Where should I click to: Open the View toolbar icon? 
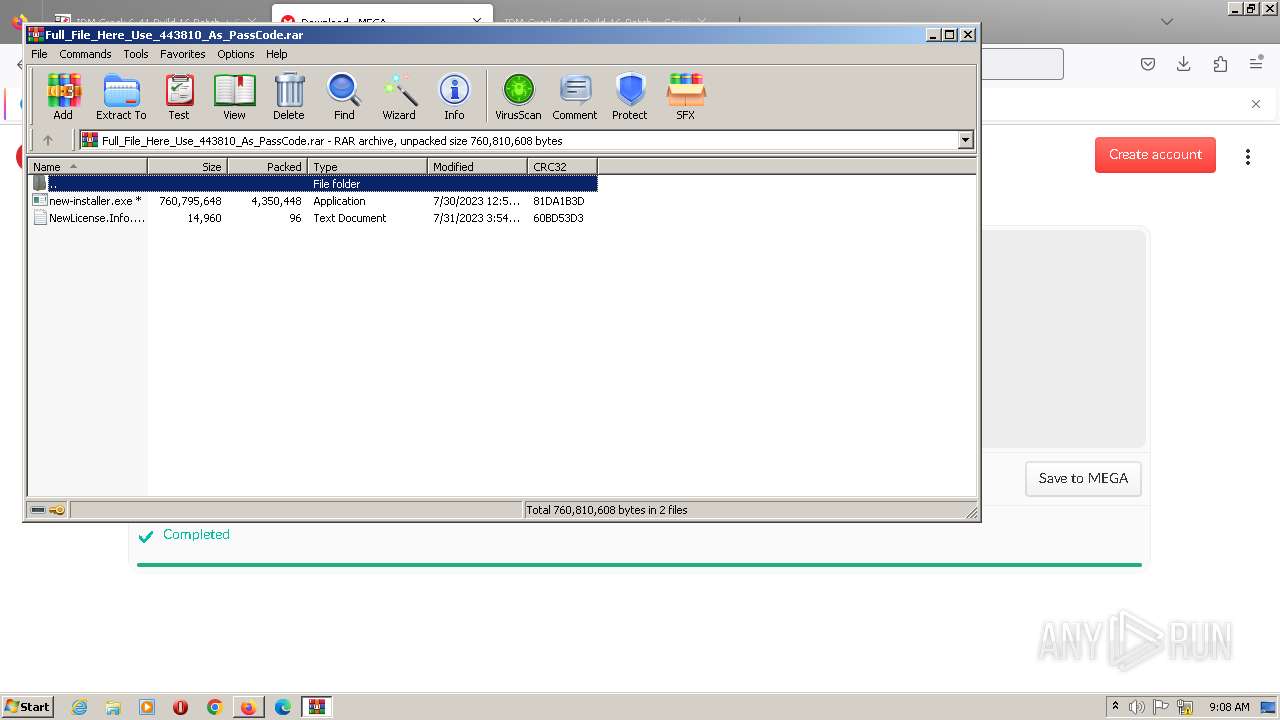pos(234,97)
